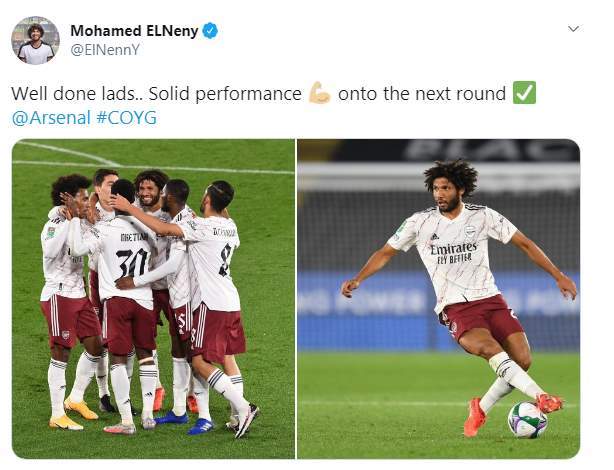
Task: Expand the tweet options chevron
Action: coord(573,29)
